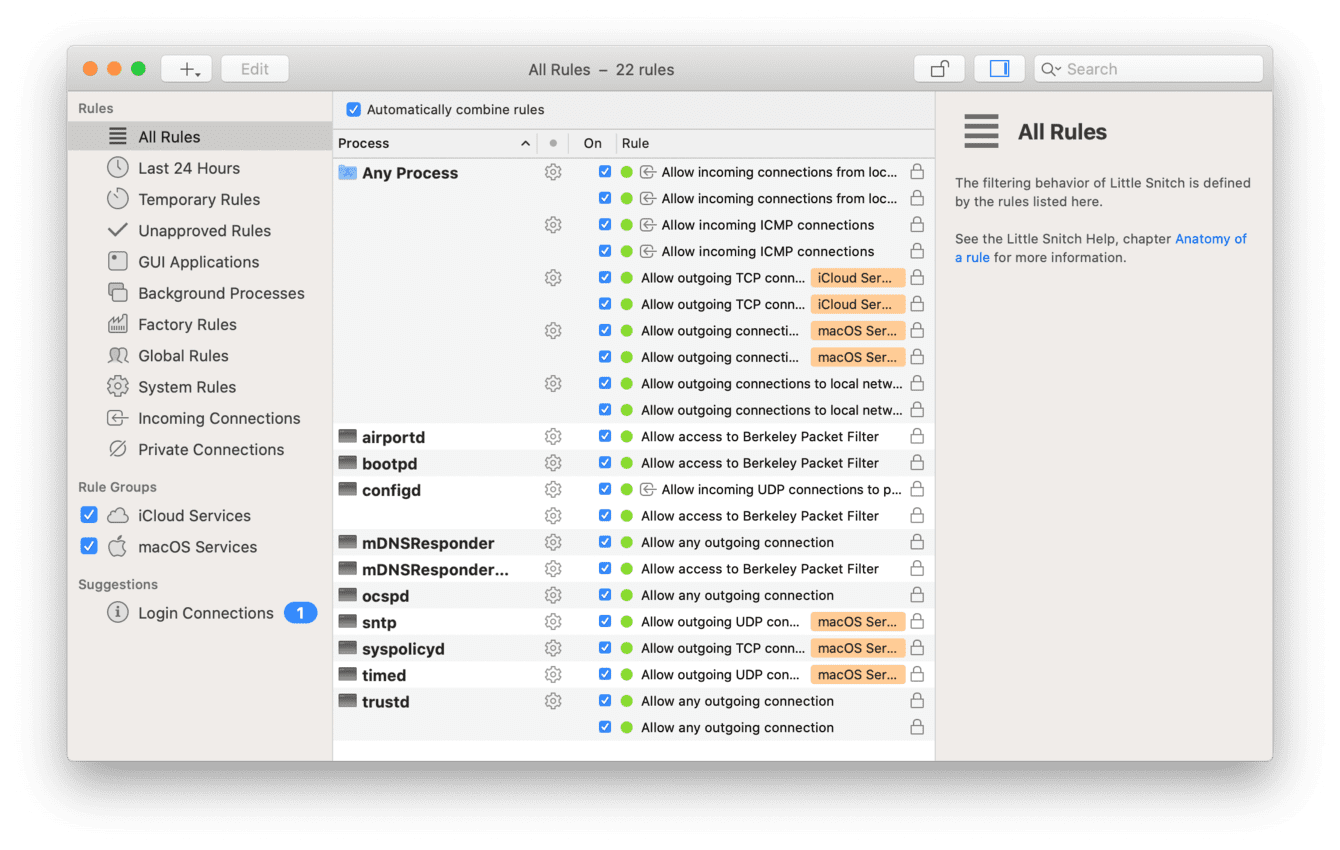
Task: Toggle the macOS Services rule group checkbox
Action: tap(89, 547)
